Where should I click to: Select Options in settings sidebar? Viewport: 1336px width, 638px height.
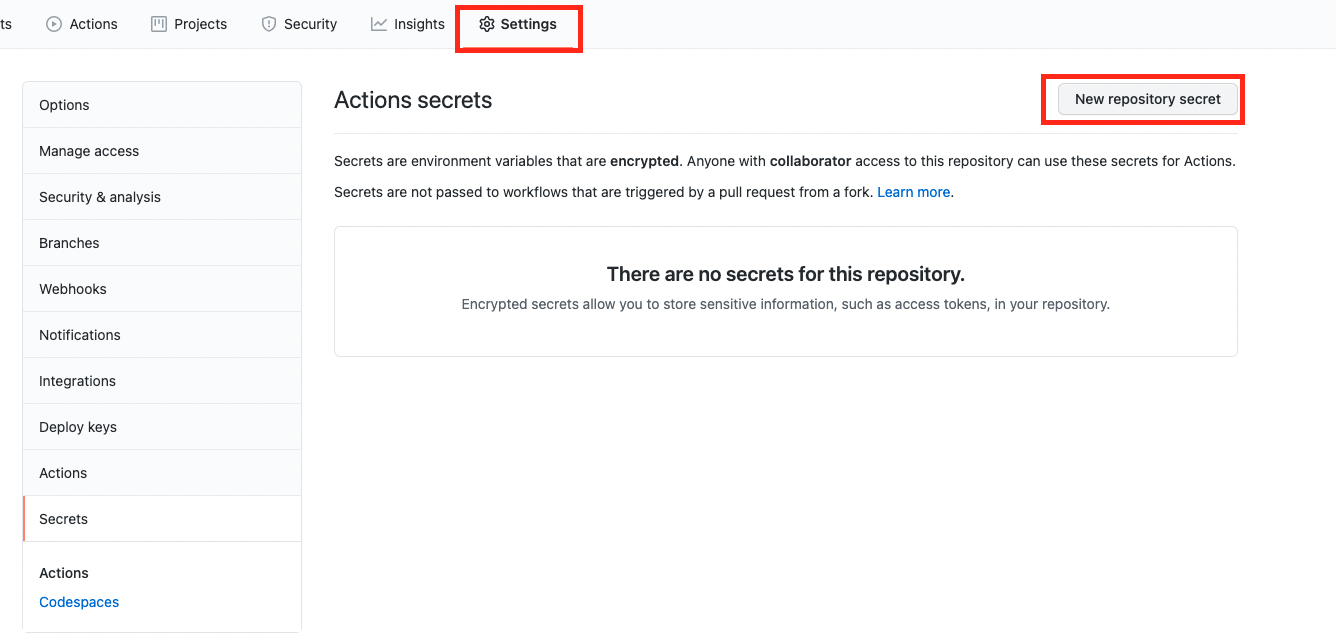click(x=64, y=105)
